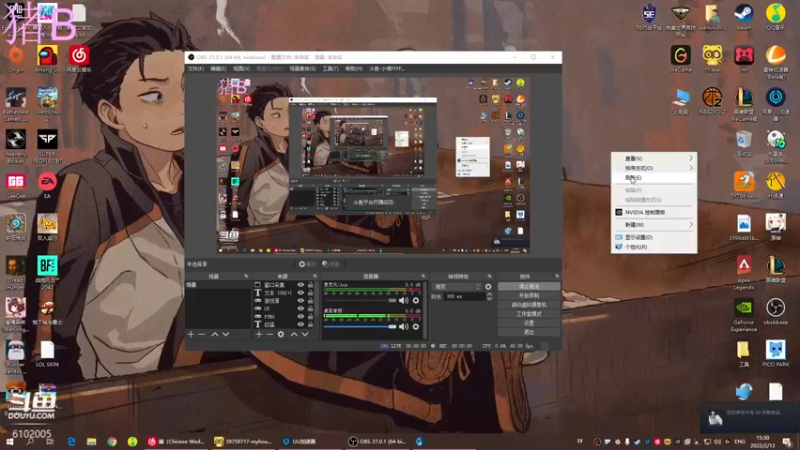Screen dimensions: 800x450
Task: Open PICO PARK desktop shortcut
Action: 776,354
